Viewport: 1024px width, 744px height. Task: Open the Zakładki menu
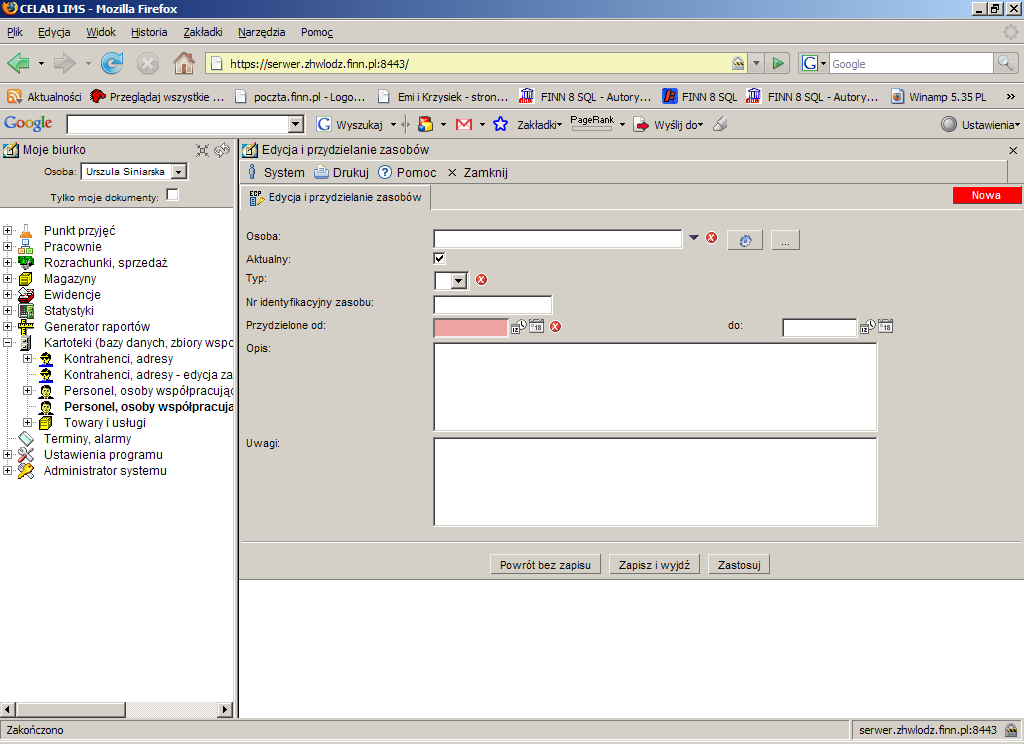pyautogui.click(x=202, y=32)
